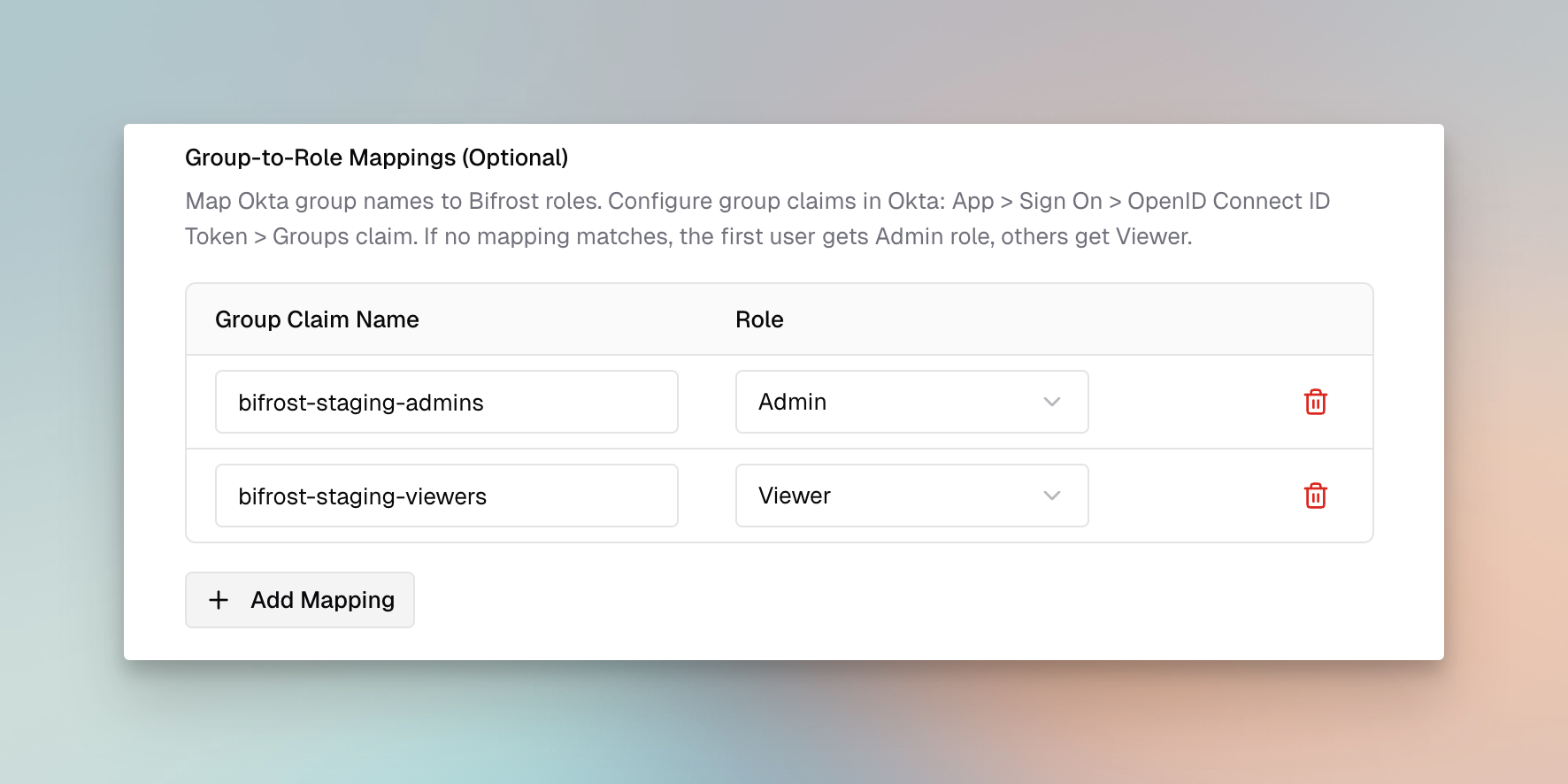This screenshot has height=784, width=1568.
Task: Delete the bifrost-staging-admins mapping row
Action: [x=1315, y=402]
